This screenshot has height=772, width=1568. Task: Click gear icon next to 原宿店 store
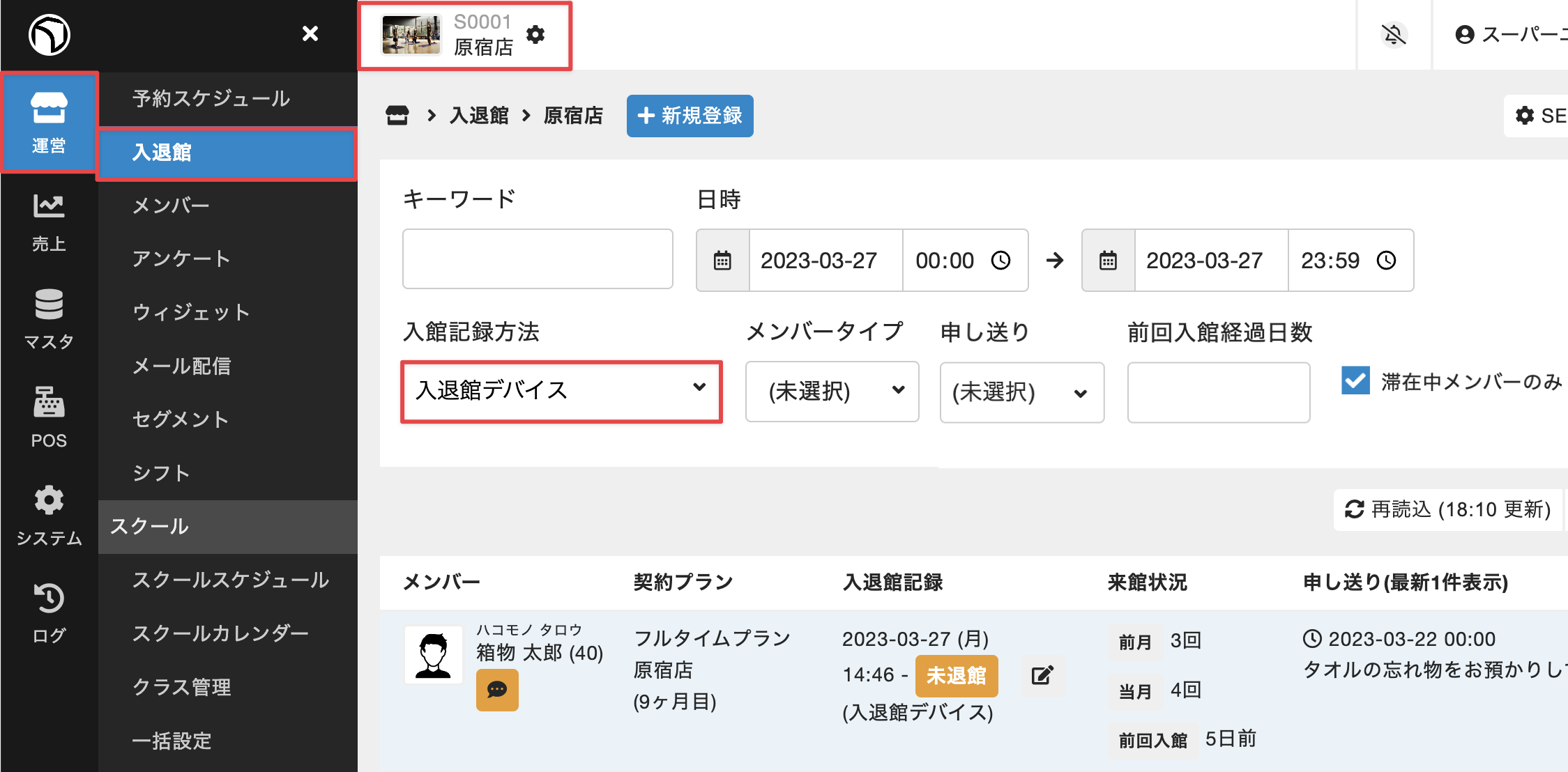[x=535, y=34]
